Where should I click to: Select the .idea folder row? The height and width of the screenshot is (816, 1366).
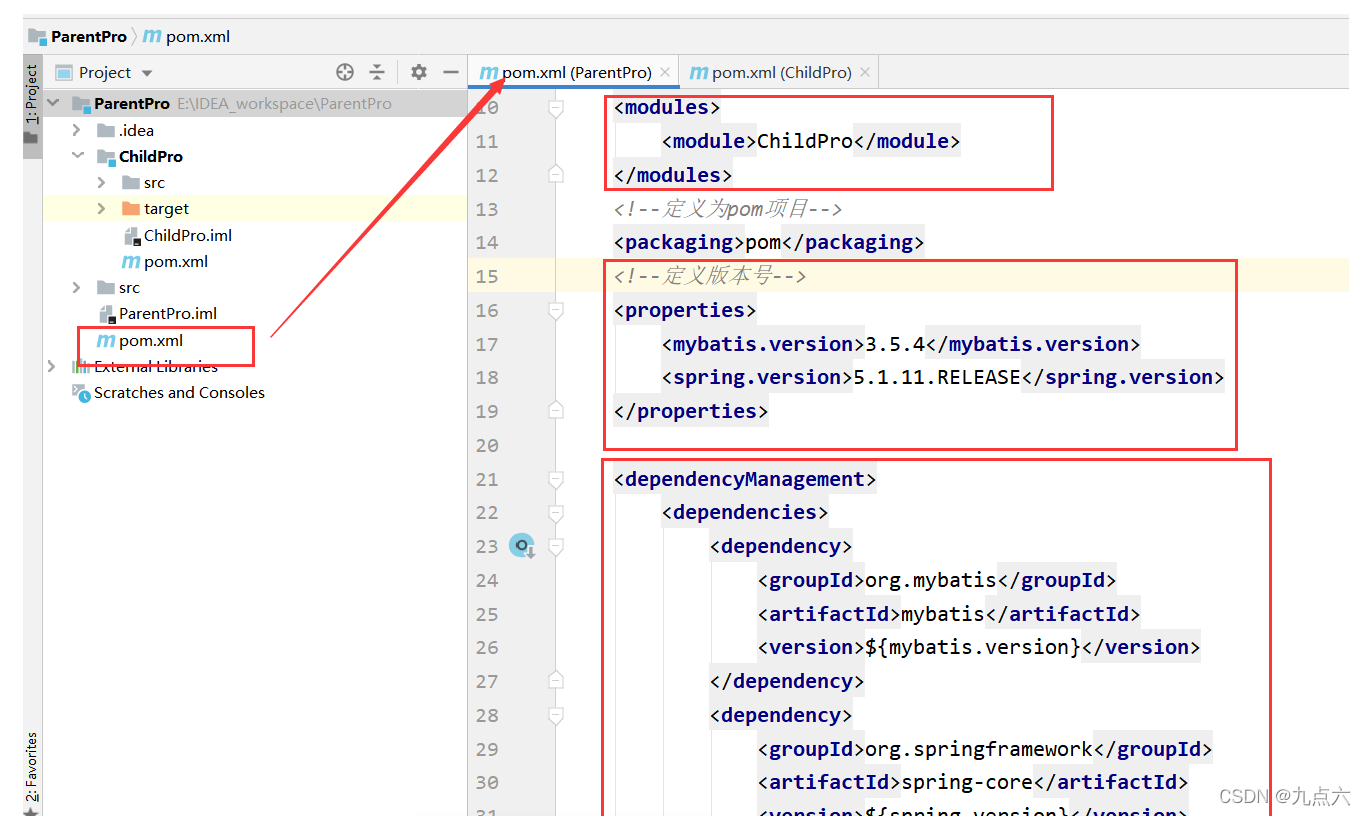(x=255, y=130)
